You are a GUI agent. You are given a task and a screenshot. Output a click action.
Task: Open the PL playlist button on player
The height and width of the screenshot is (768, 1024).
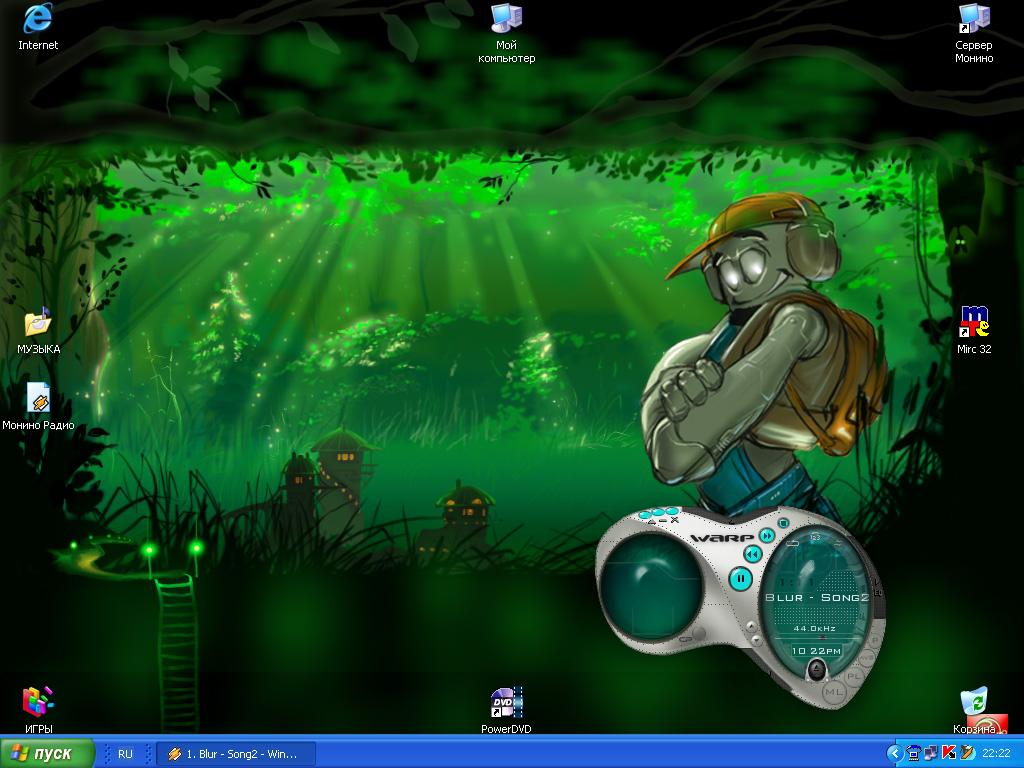(854, 676)
